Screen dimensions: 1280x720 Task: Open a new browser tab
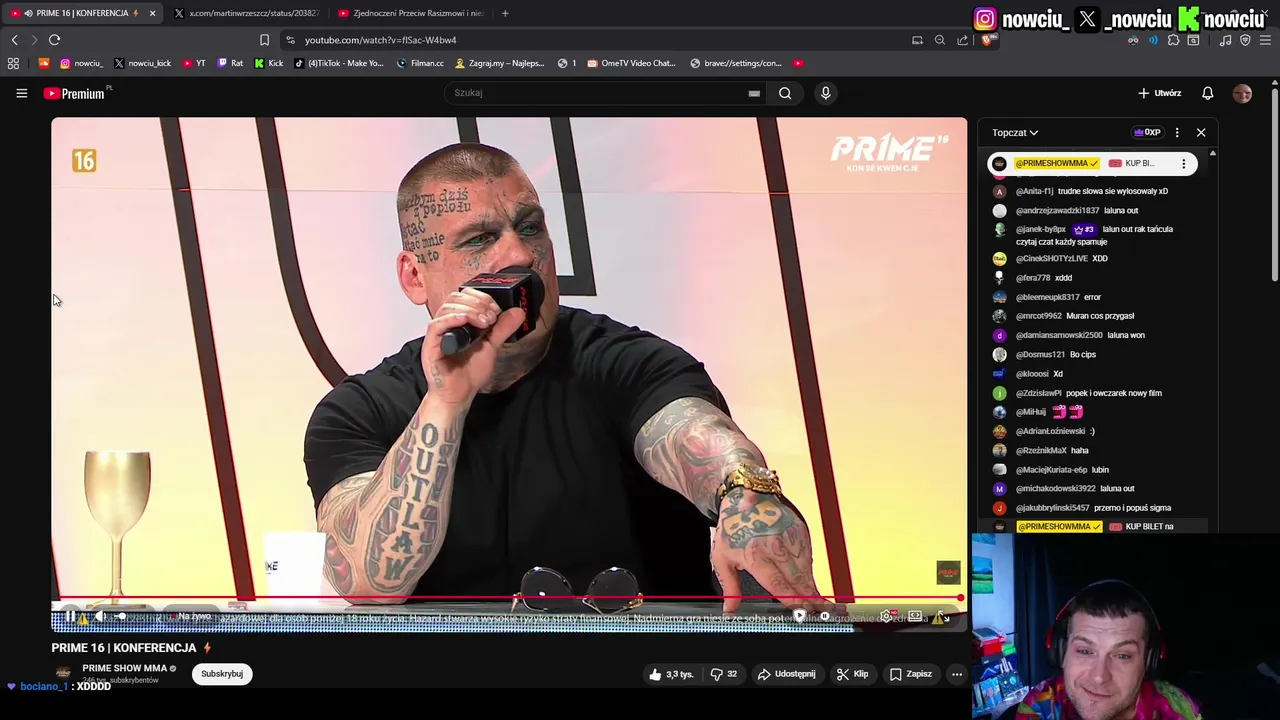[x=505, y=13]
